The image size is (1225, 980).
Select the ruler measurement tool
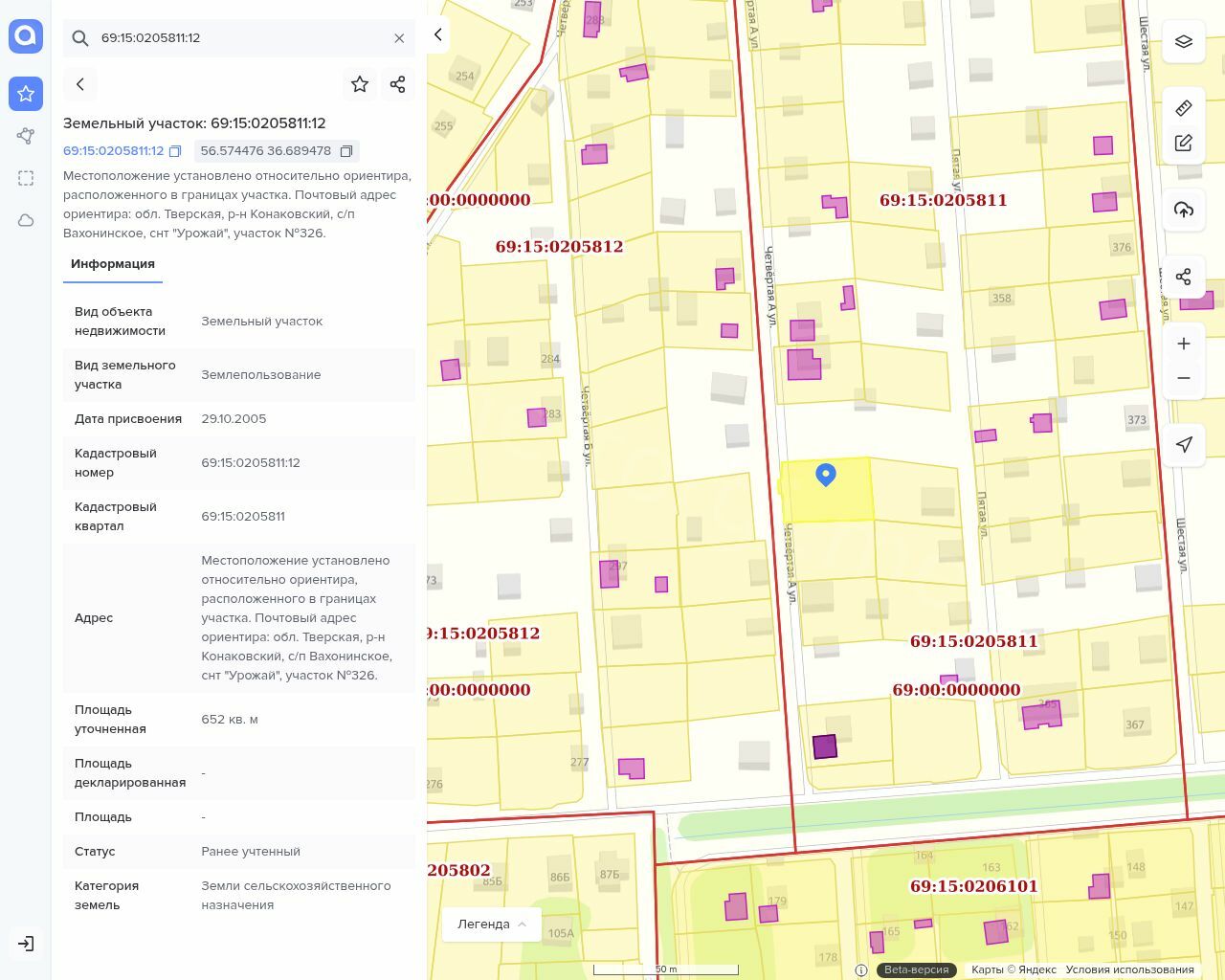tap(1184, 107)
